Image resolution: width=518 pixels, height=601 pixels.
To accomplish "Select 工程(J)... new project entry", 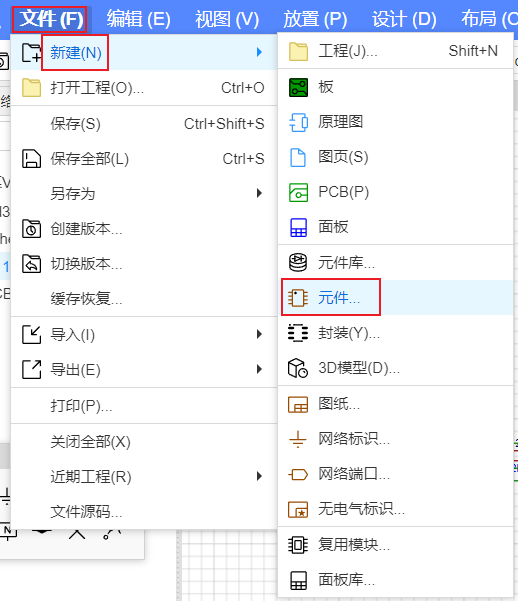I will point(396,51).
